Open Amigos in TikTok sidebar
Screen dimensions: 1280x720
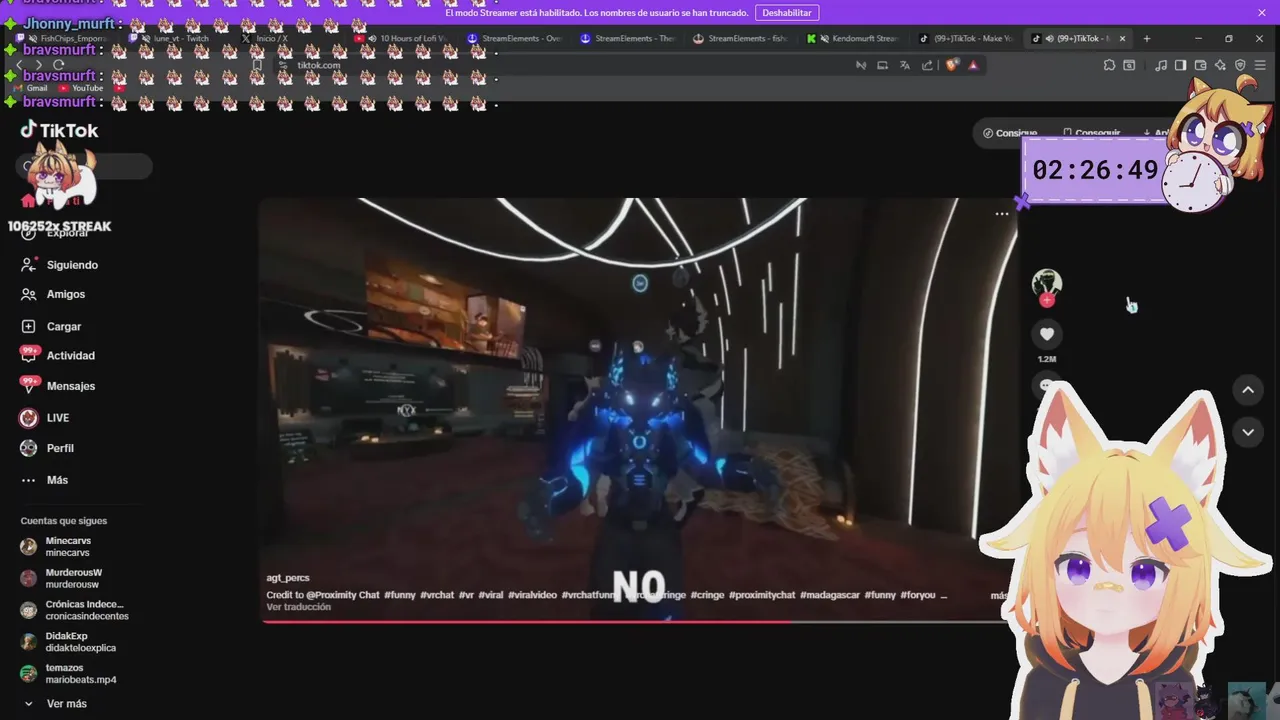(54, 294)
